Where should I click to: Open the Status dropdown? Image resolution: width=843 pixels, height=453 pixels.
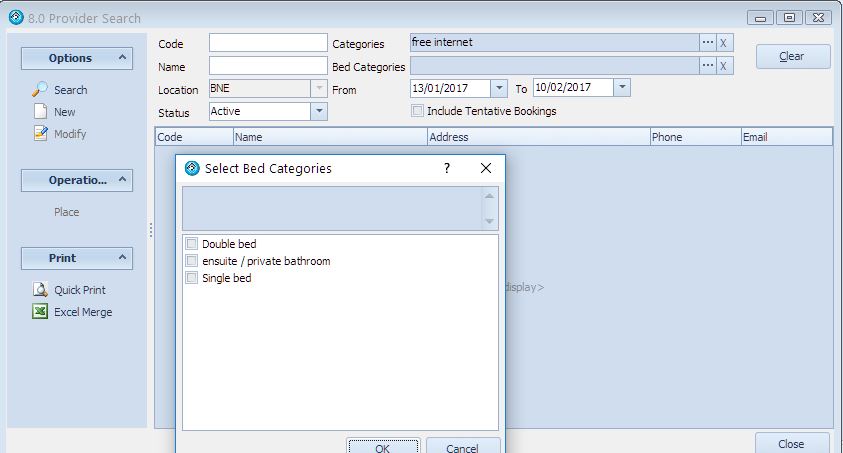319,111
